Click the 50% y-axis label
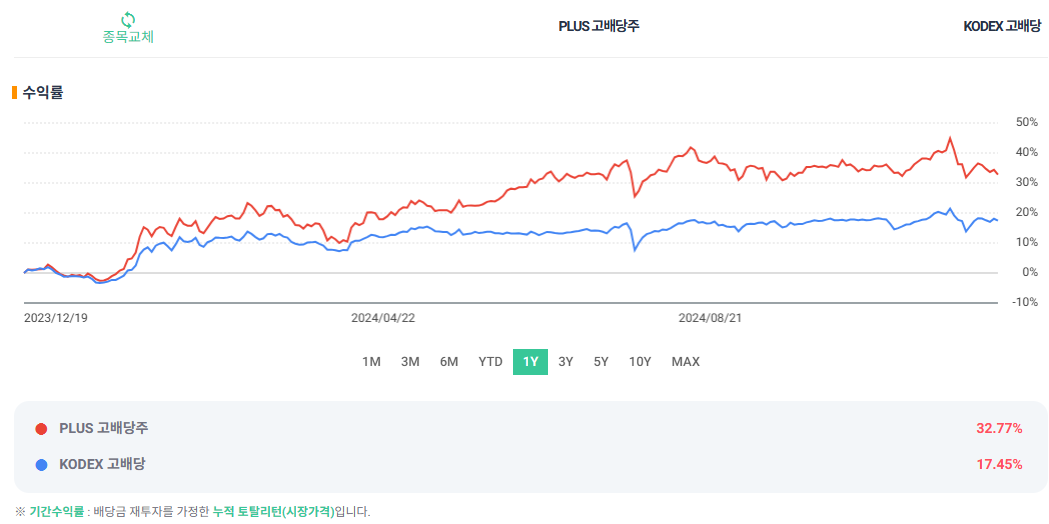Image resolution: width=1049 pixels, height=524 pixels. click(x=1026, y=122)
